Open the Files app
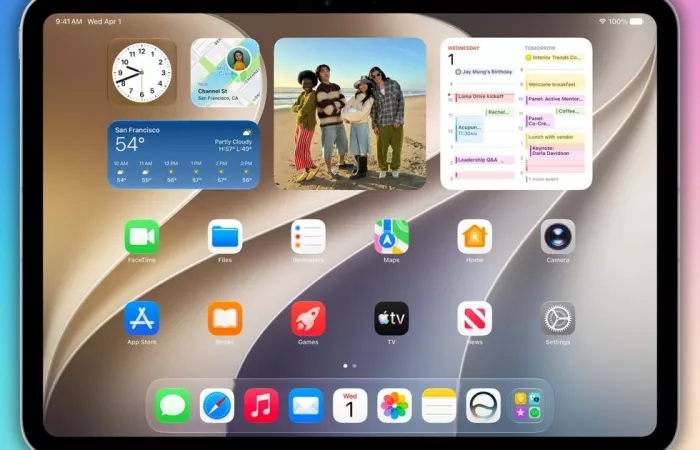The image size is (700, 450). (x=225, y=237)
